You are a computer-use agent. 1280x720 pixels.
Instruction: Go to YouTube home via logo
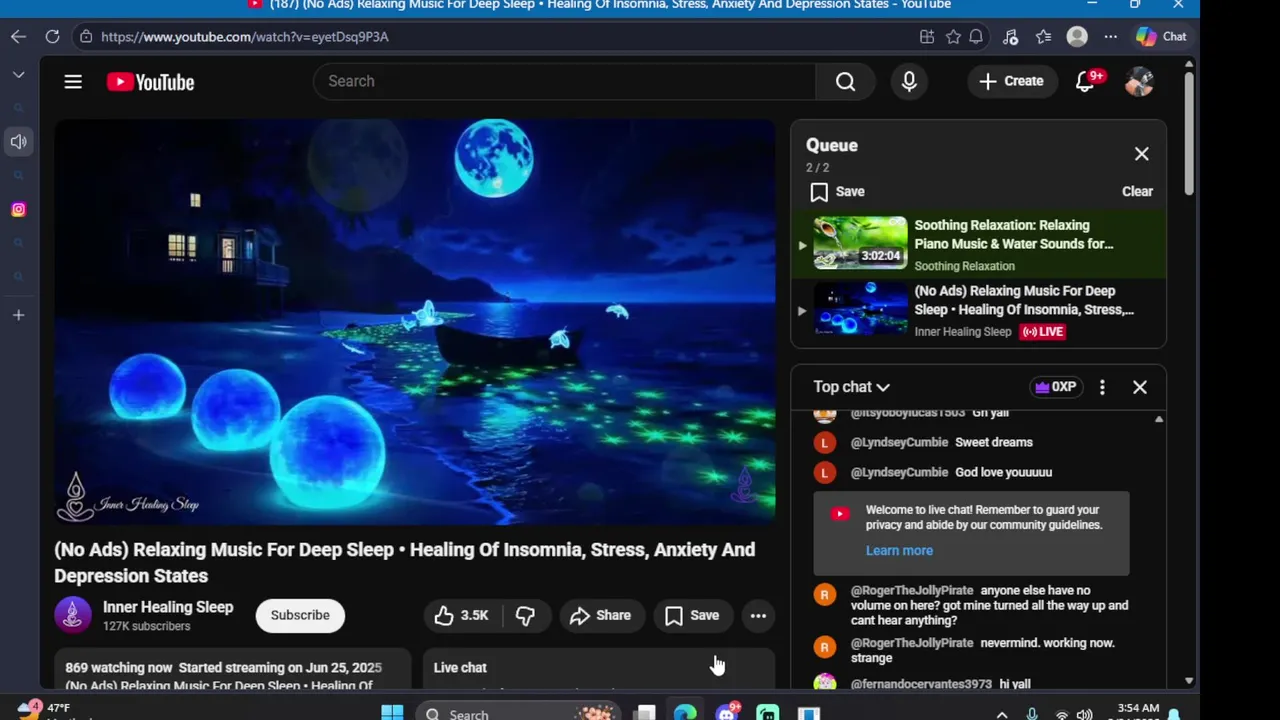click(x=151, y=82)
